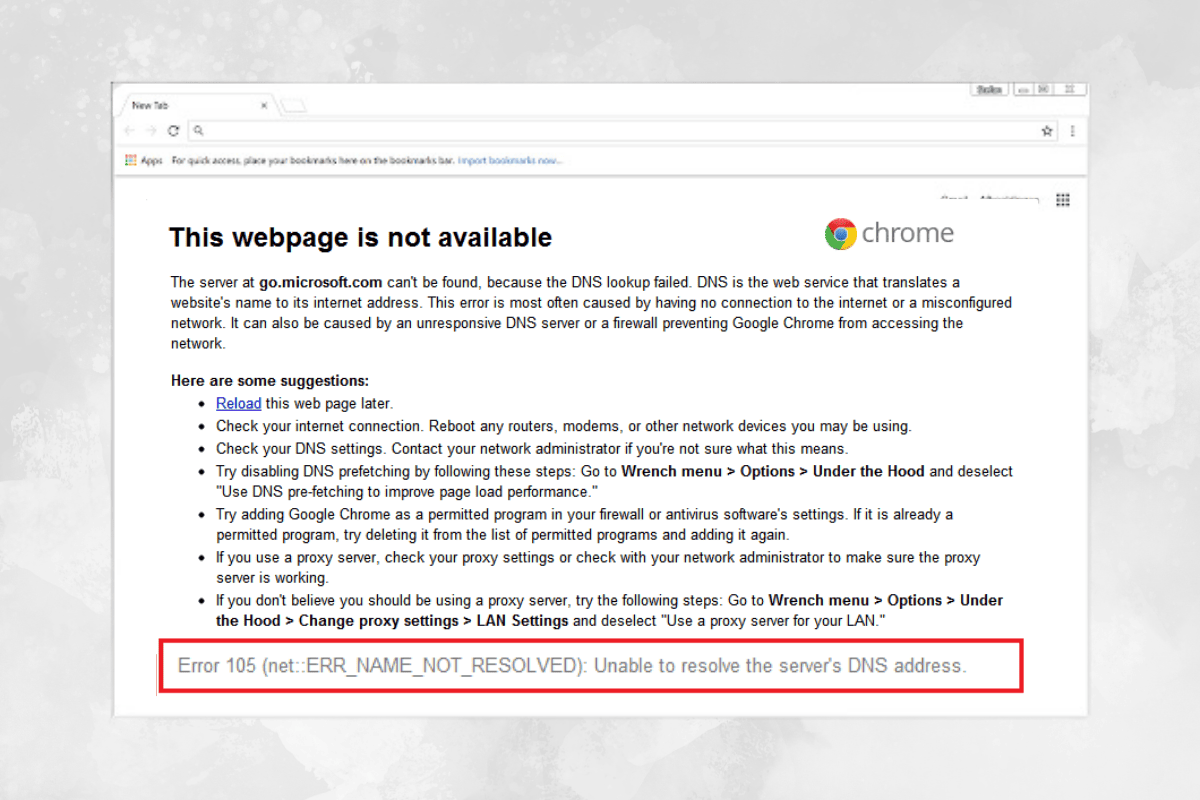Close the New Tab tab
This screenshot has width=1200, height=800.
[264, 105]
